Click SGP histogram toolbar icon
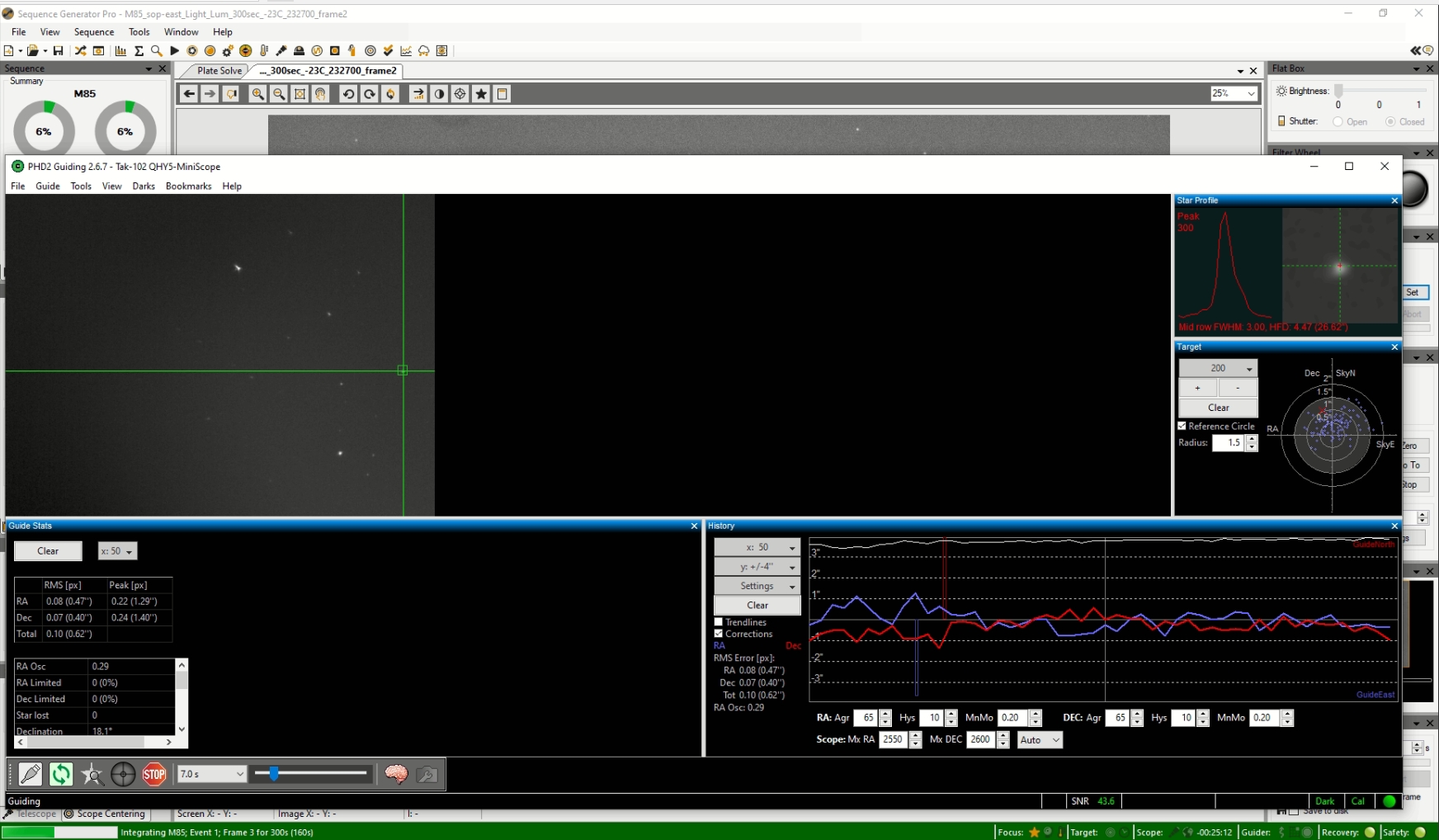Viewport: 1439px width, 840px height. tap(121, 50)
